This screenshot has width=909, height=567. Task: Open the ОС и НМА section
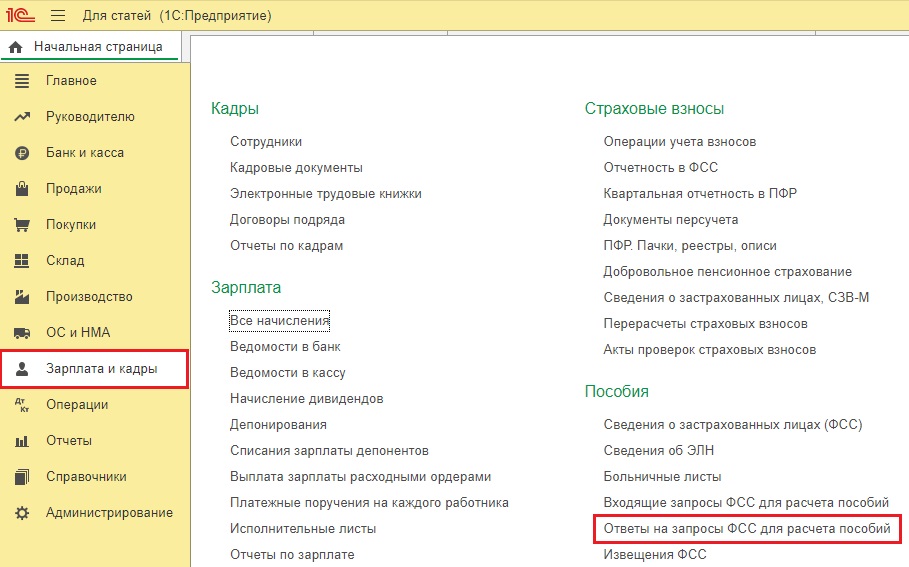78,332
